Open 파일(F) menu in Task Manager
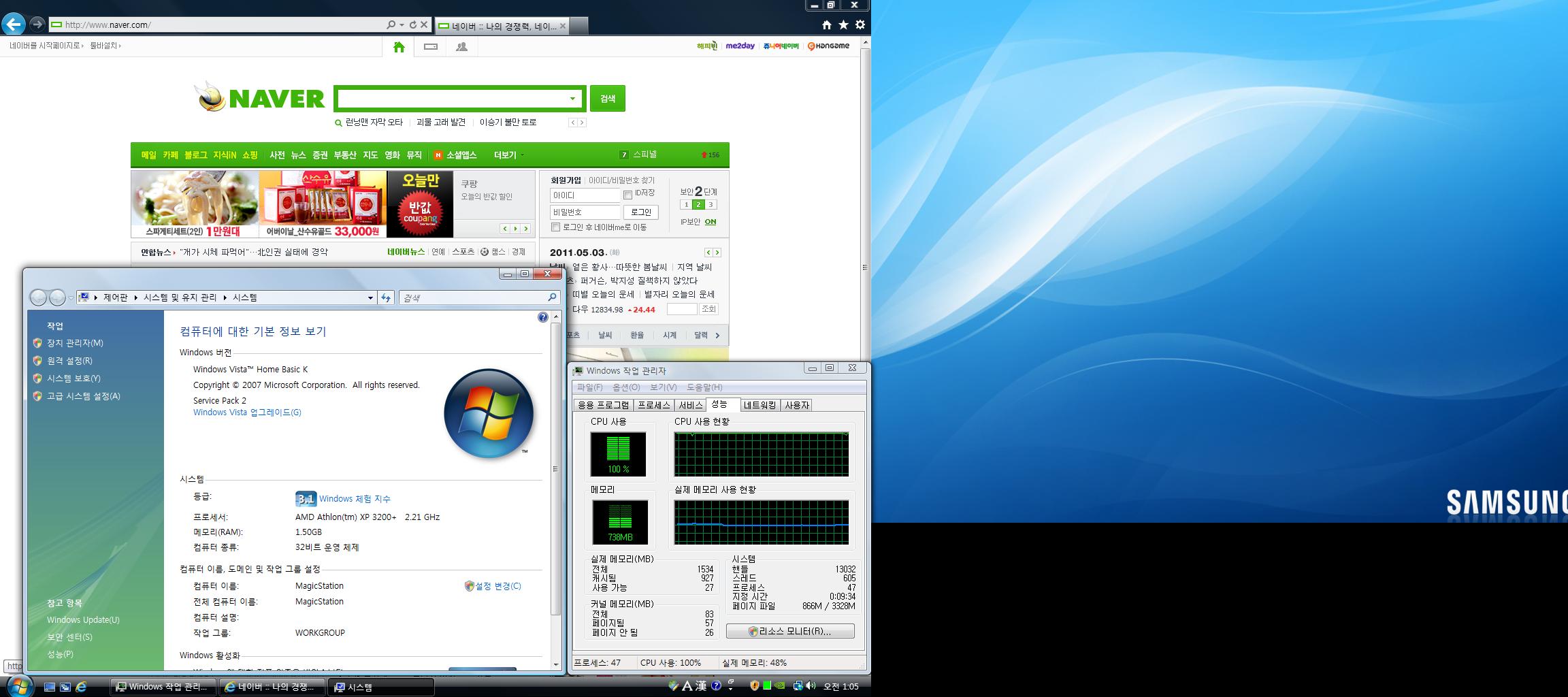 [x=589, y=387]
